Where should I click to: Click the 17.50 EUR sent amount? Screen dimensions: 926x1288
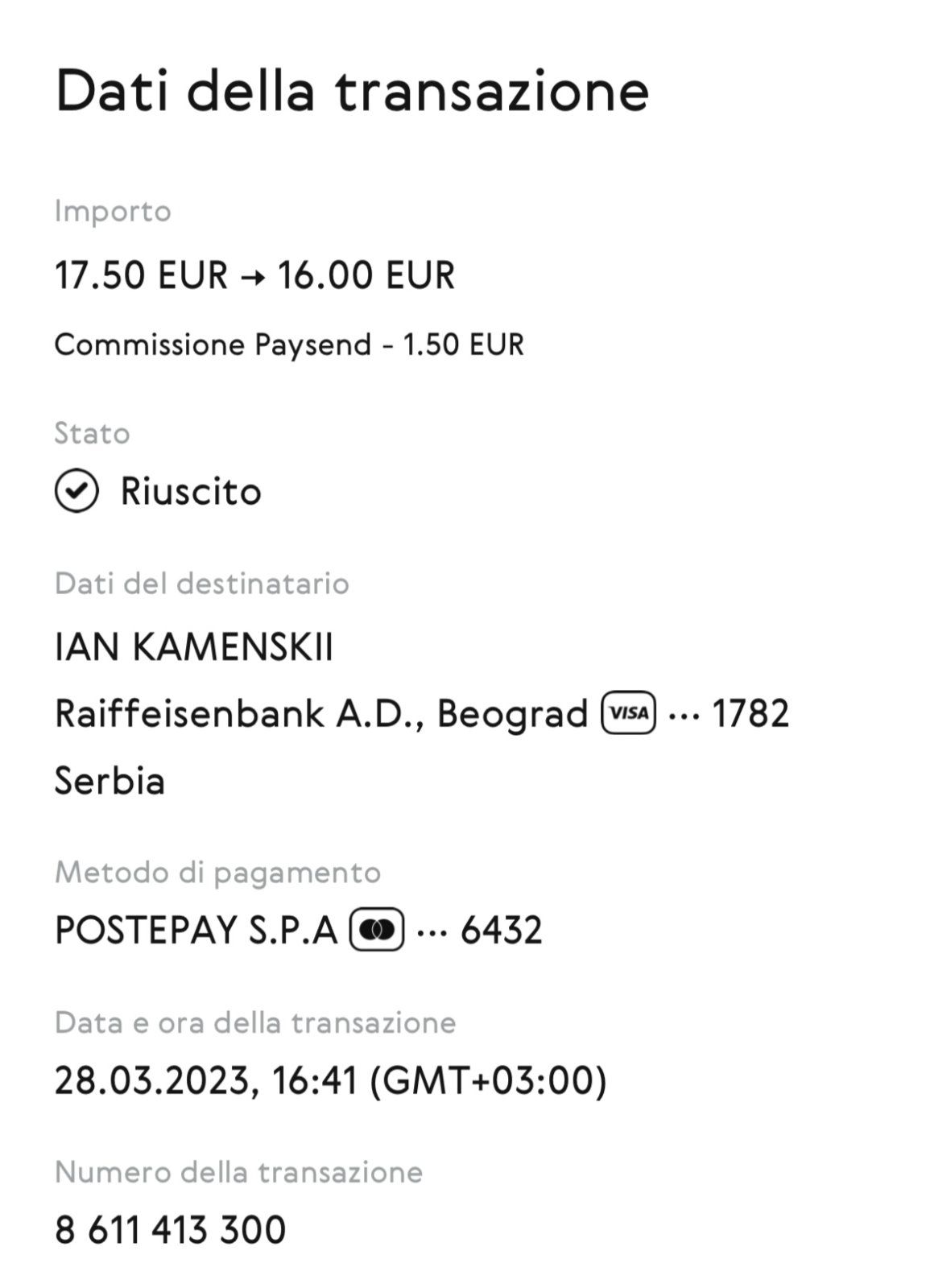pos(142,275)
